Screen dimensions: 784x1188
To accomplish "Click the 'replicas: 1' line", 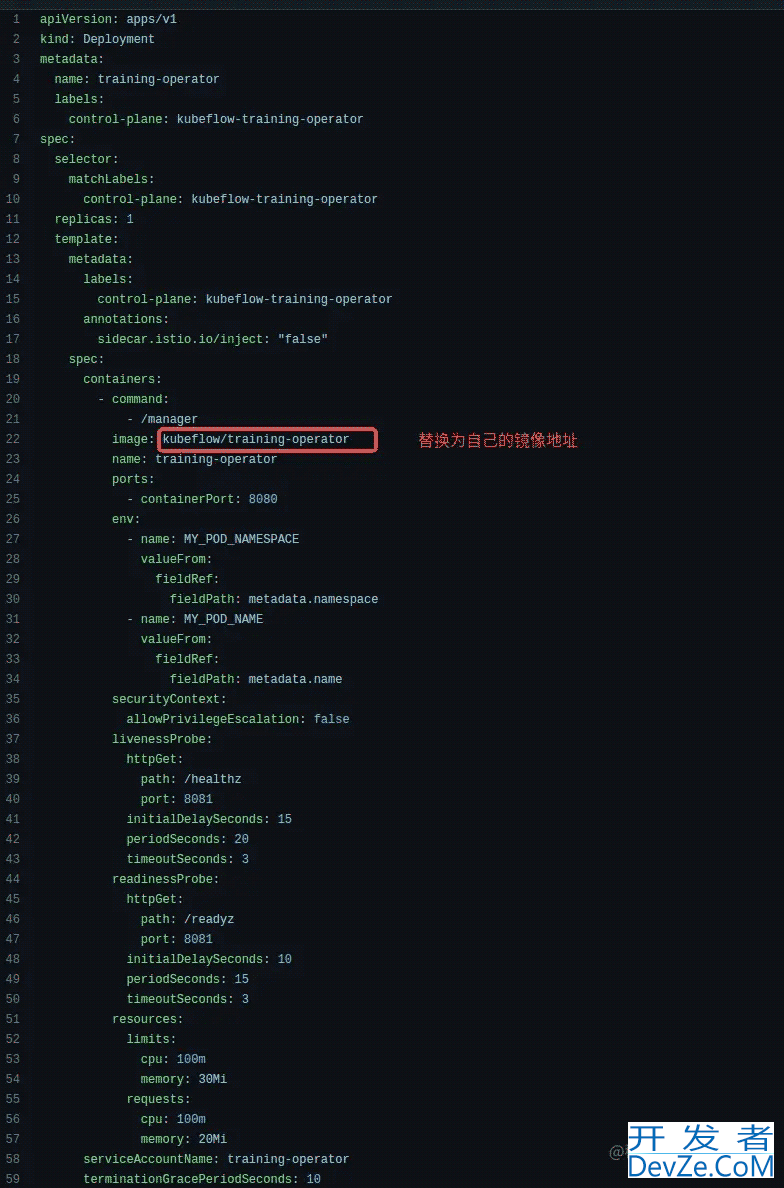I will (x=94, y=219).
